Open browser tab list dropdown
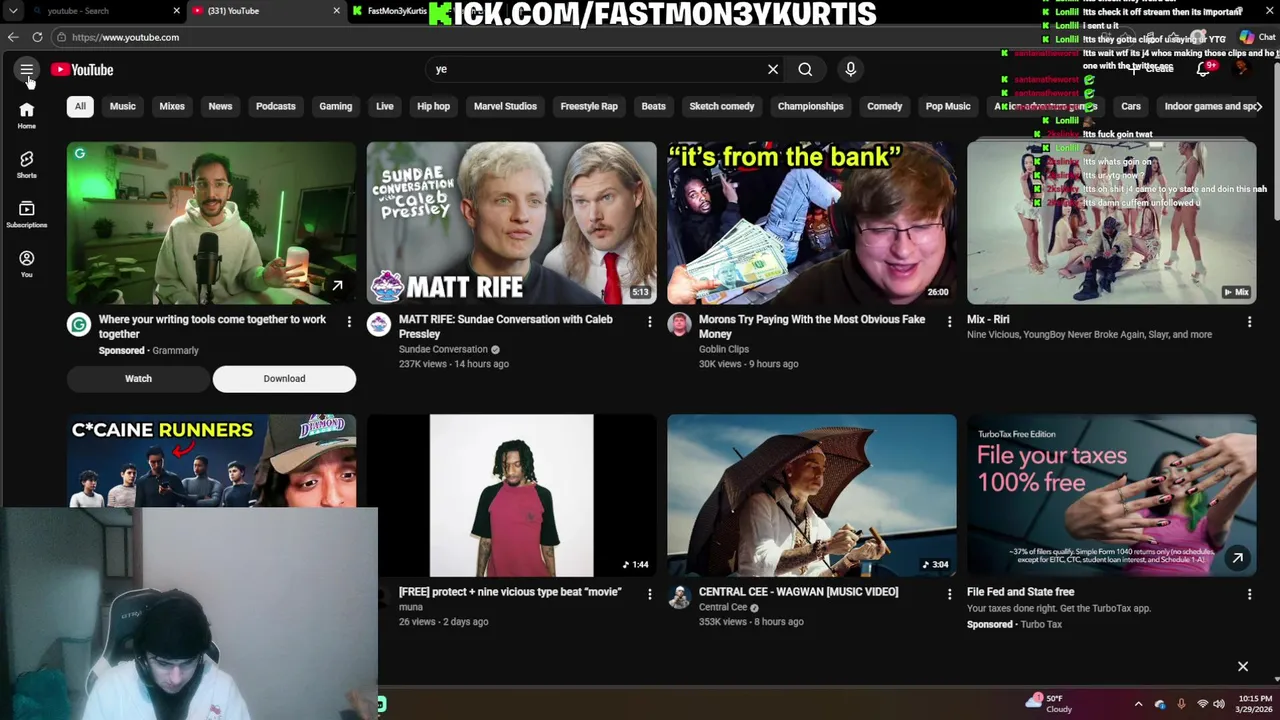 tap(13, 11)
